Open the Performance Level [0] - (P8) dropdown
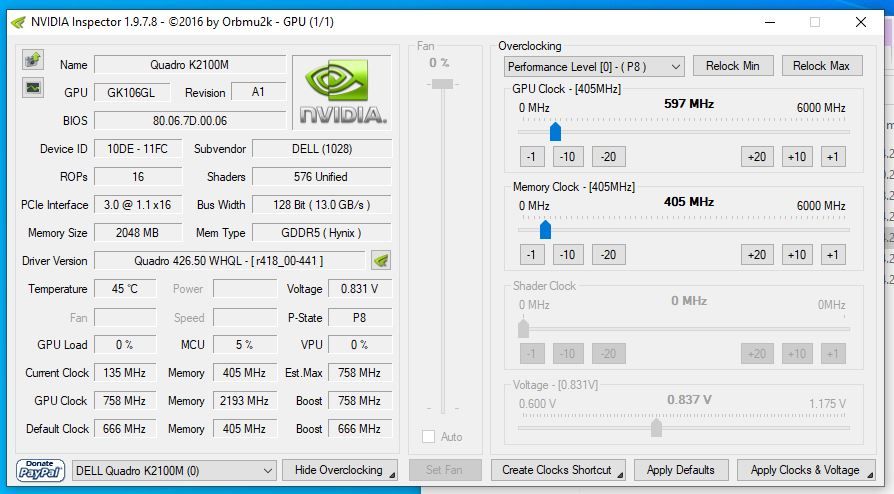Image resolution: width=894 pixels, height=494 pixels. click(x=594, y=67)
